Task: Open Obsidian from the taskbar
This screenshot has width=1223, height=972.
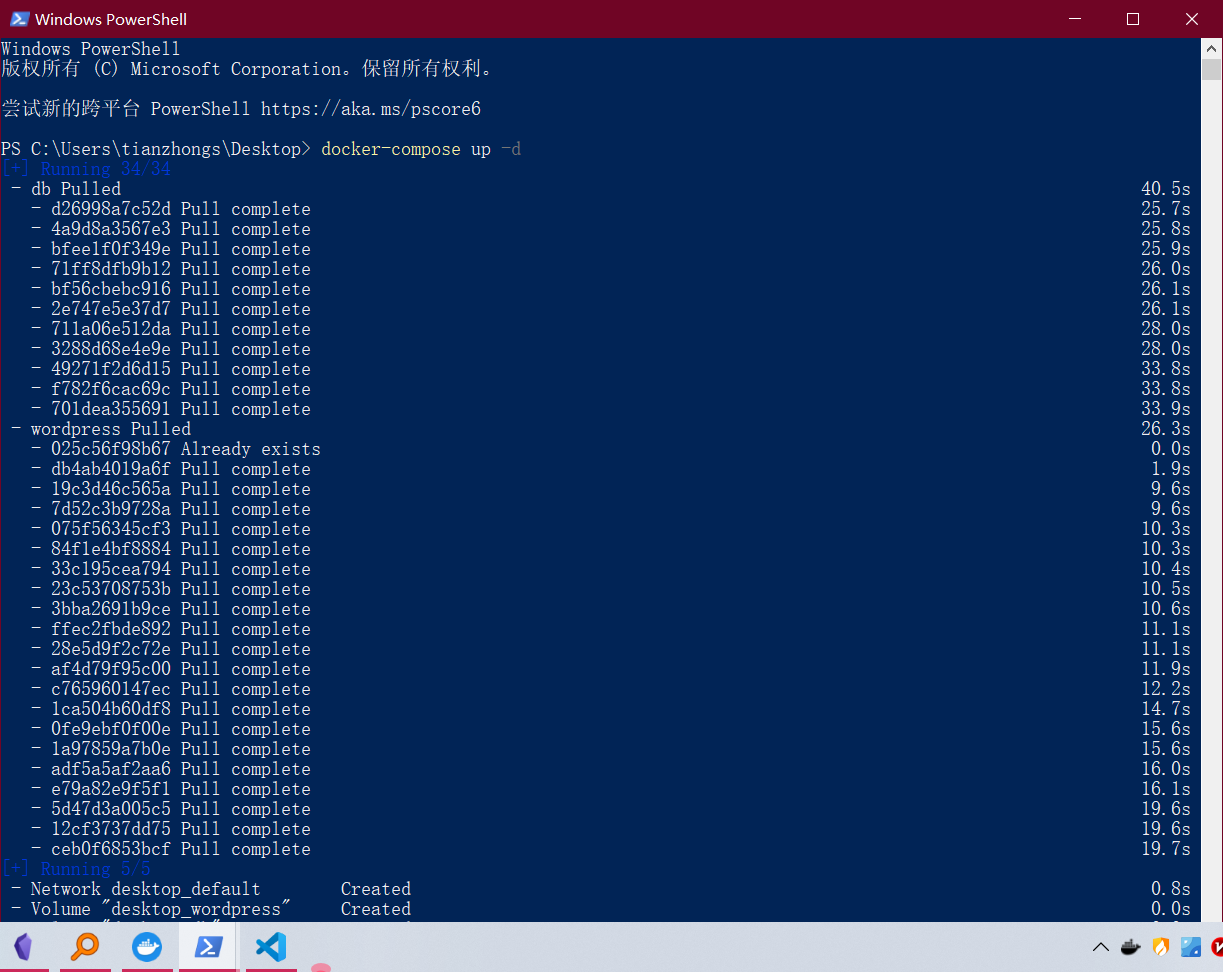Action: pyautogui.click(x=24, y=946)
